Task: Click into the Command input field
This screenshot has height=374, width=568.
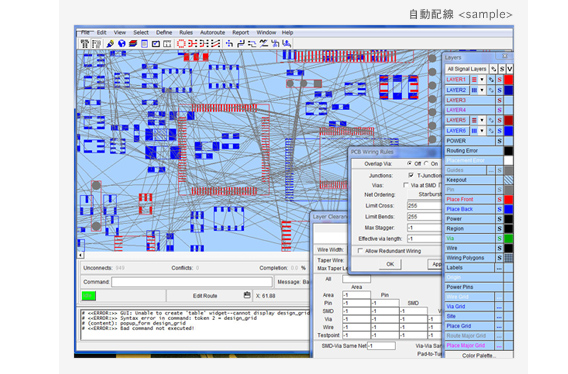Action: tap(192, 282)
